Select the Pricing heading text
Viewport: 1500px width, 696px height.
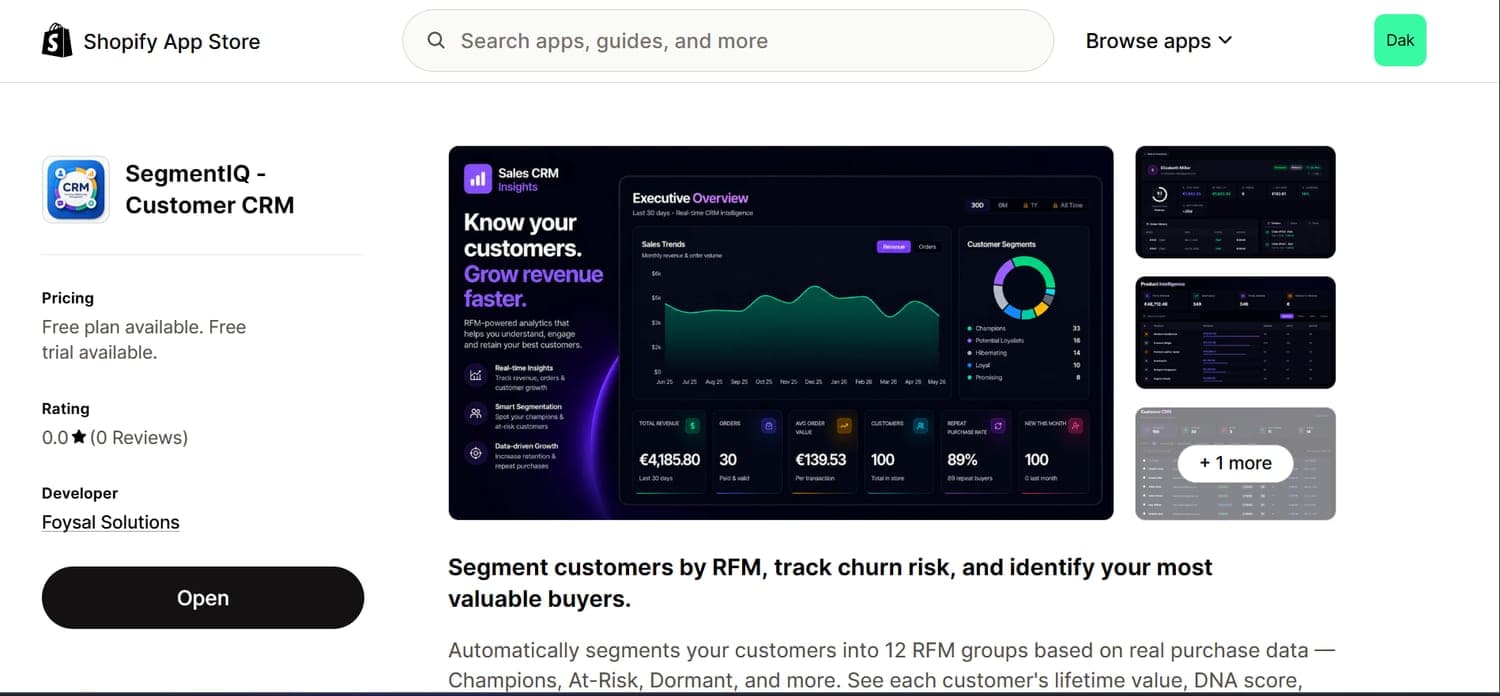(68, 298)
